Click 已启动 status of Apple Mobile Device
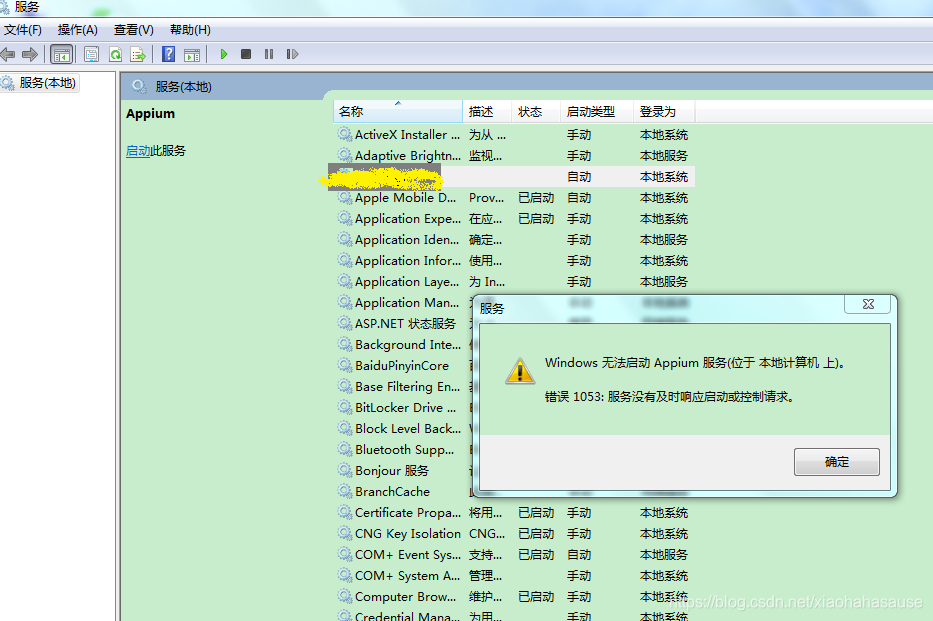Screen dimensions: 933x621 (x=536, y=198)
